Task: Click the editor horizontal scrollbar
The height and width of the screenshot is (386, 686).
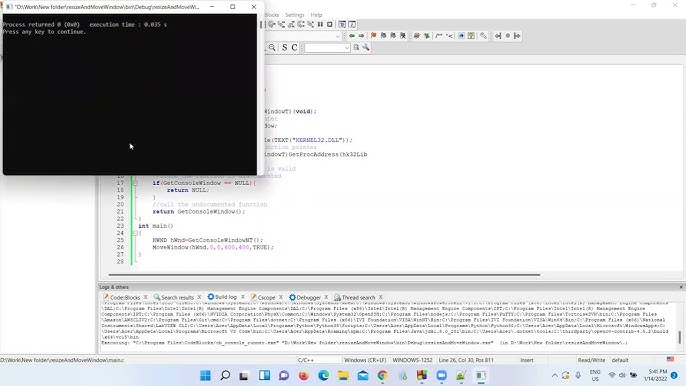Action: pyautogui.click(x=324, y=275)
